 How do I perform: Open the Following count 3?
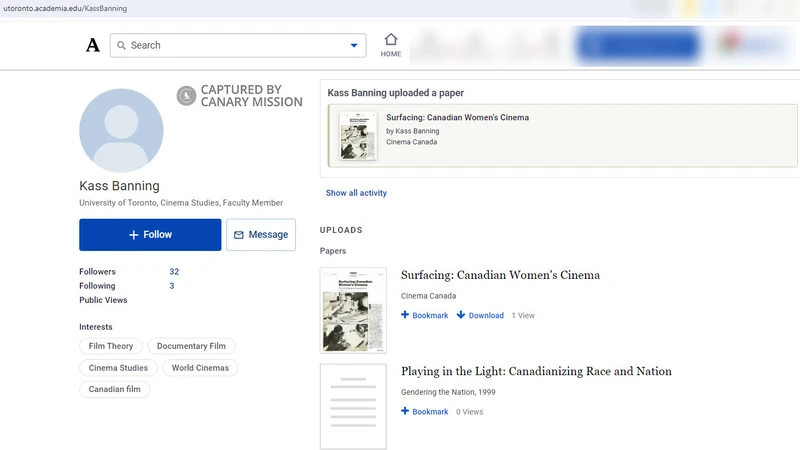[x=172, y=286]
